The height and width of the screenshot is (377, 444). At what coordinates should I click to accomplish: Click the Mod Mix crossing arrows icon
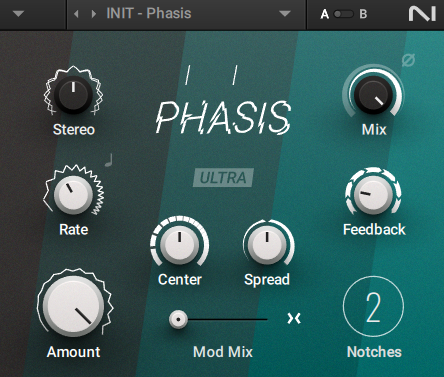(x=294, y=318)
